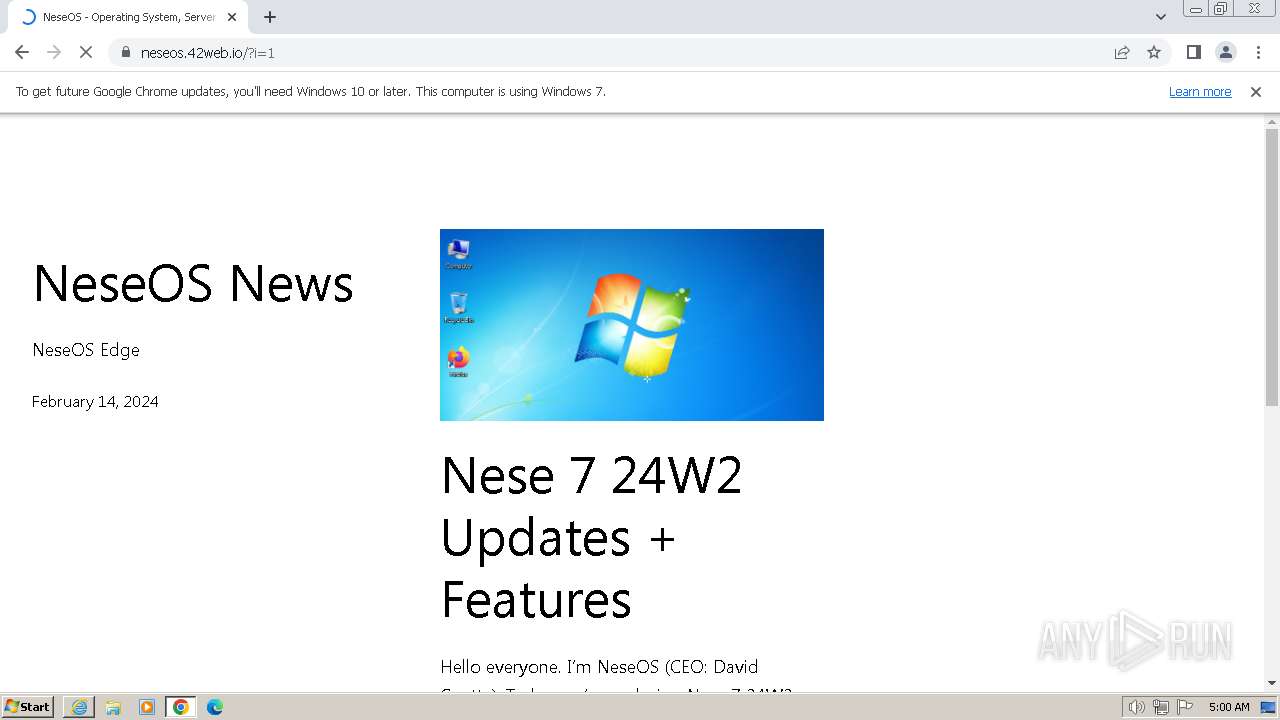Screen dimensions: 1280x720
Task: Expand the tab search dropdown
Action: coord(1160,17)
